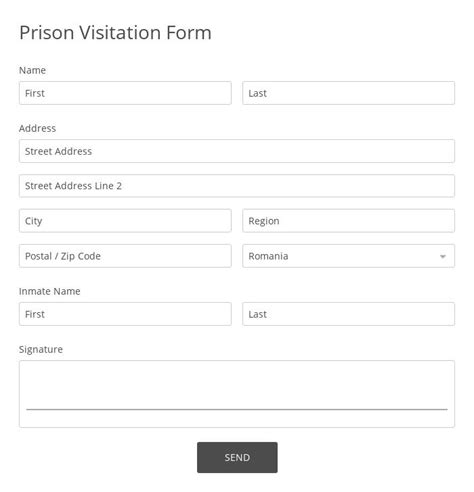Click the Prison Visitation Form heading
The image size is (474, 492).
(x=115, y=33)
